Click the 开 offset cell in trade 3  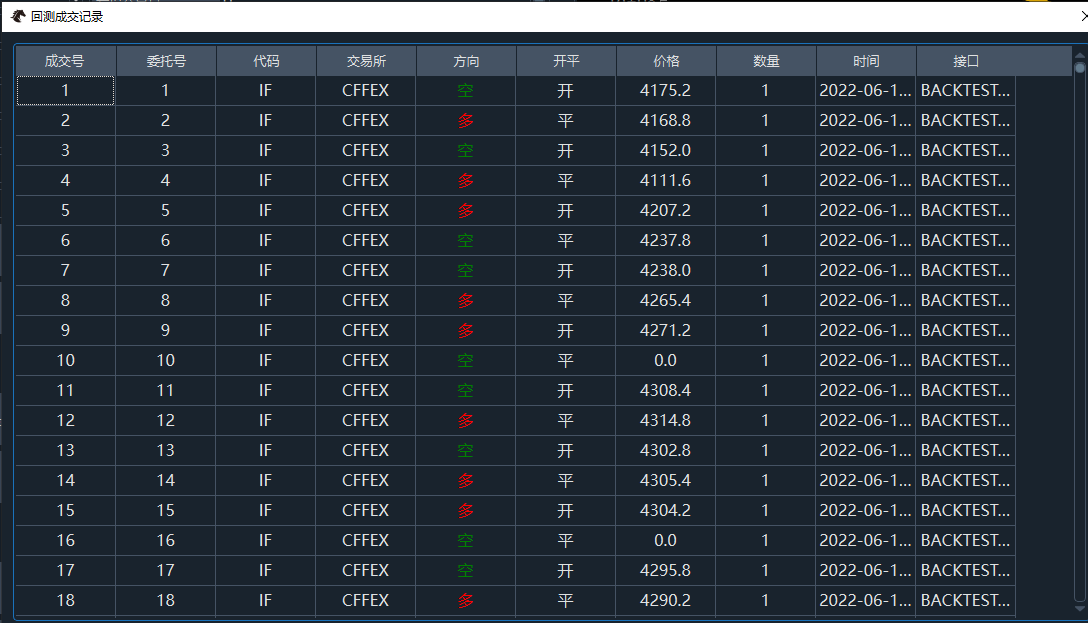click(x=566, y=150)
